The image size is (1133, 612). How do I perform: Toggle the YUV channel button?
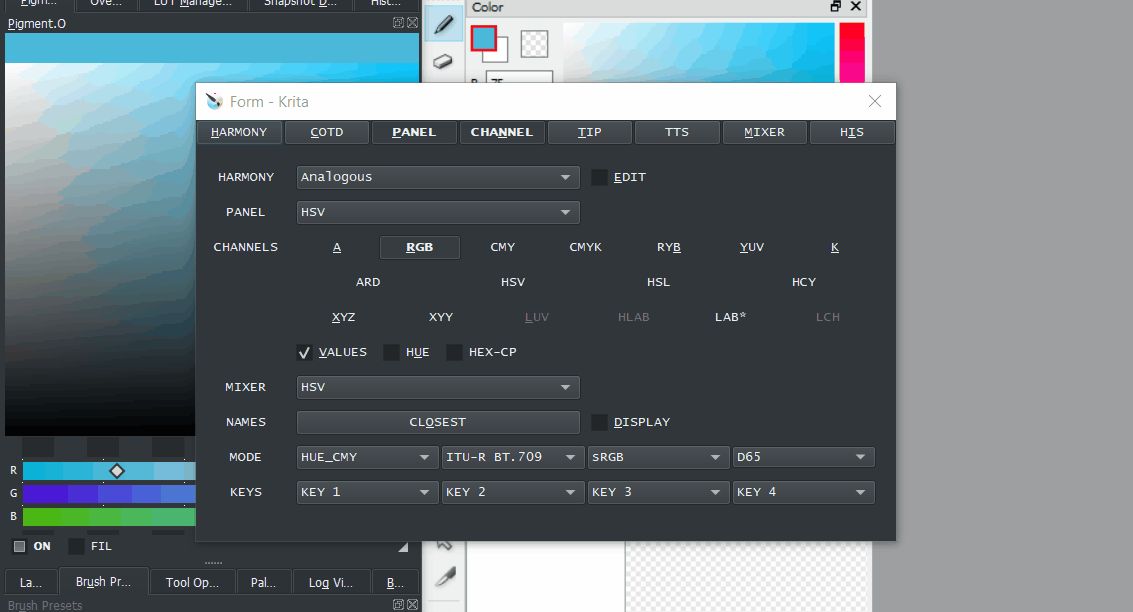click(x=751, y=247)
